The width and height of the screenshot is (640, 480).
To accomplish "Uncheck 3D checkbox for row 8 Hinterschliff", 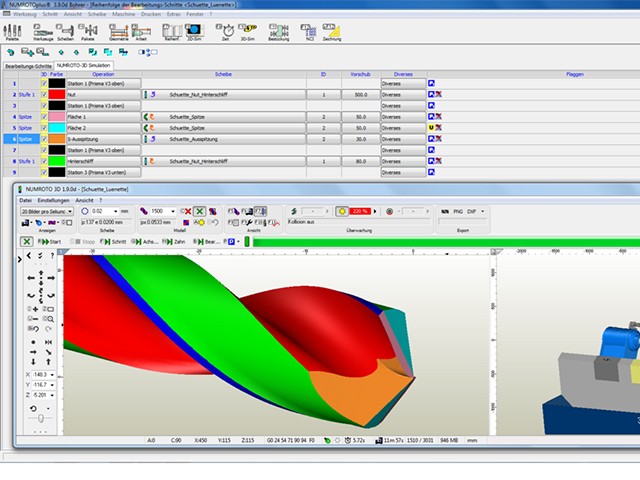I will pos(44,161).
